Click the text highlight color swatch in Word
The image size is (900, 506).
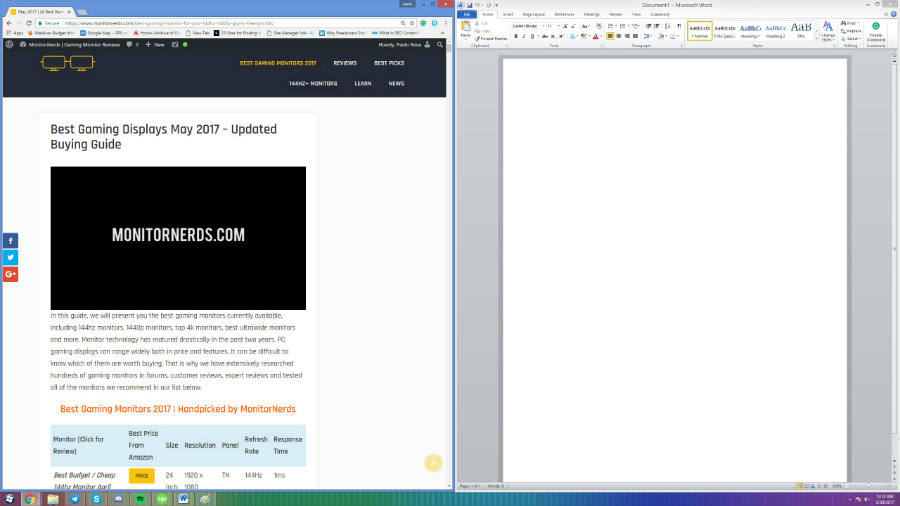click(x=583, y=36)
